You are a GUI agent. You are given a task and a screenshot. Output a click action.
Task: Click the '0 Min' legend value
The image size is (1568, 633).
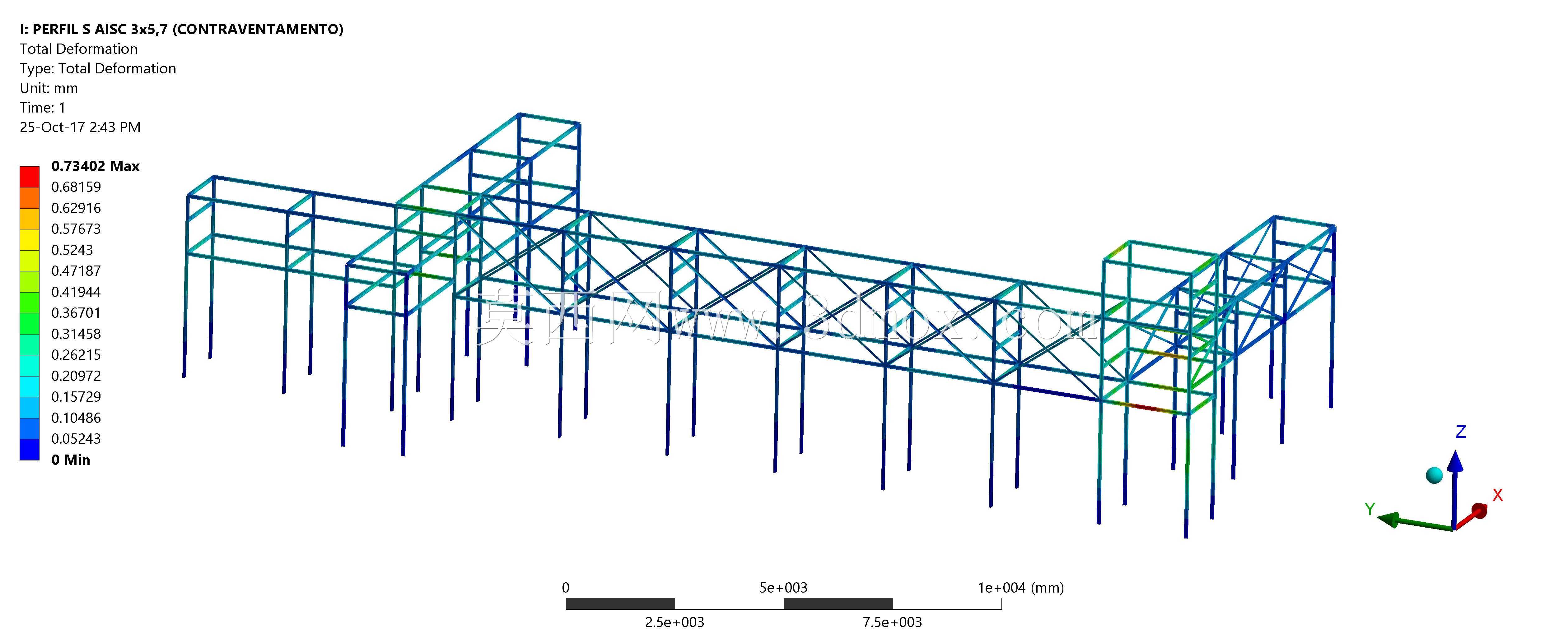pyautogui.click(x=71, y=460)
